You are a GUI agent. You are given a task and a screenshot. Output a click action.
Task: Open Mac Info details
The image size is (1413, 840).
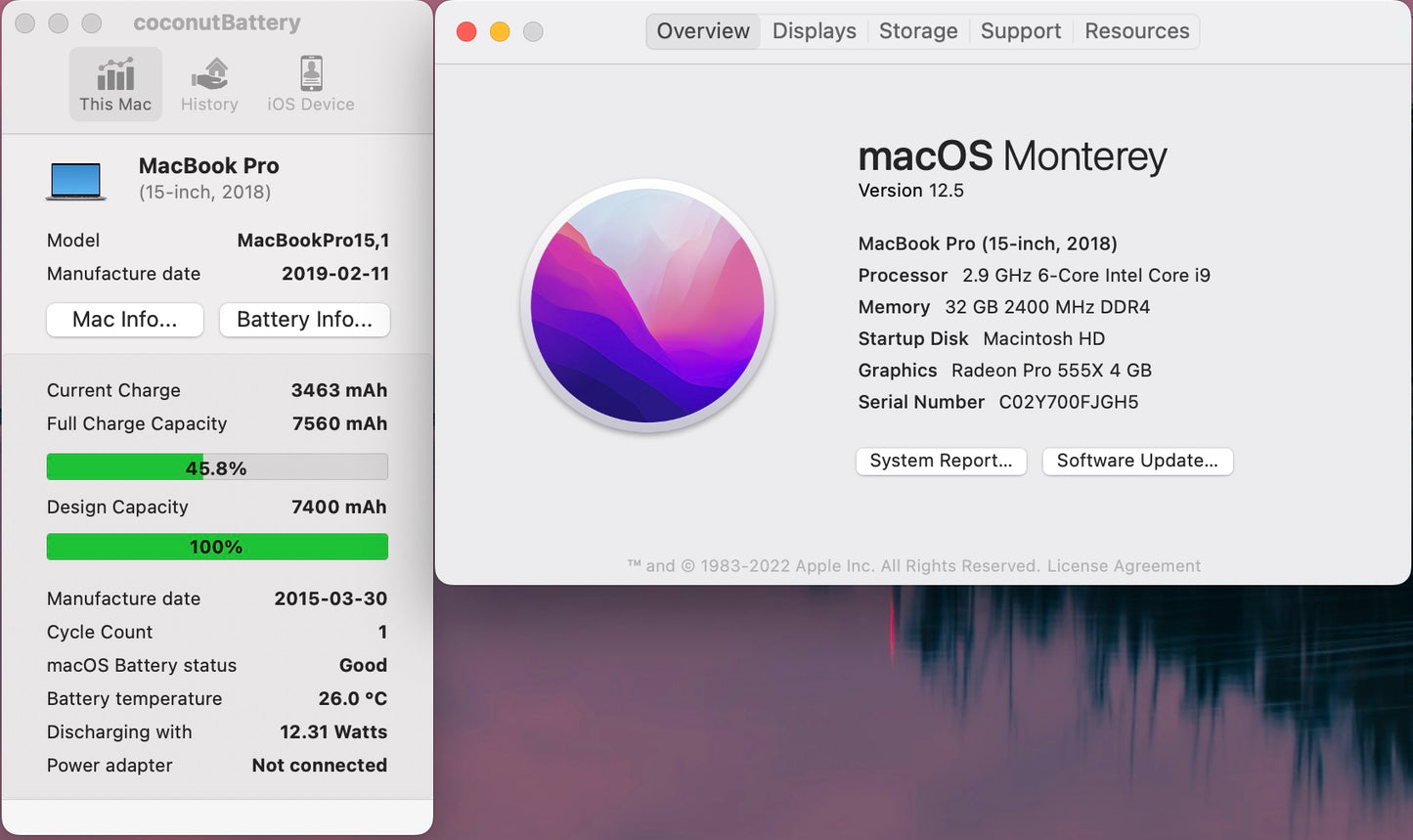point(124,320)
